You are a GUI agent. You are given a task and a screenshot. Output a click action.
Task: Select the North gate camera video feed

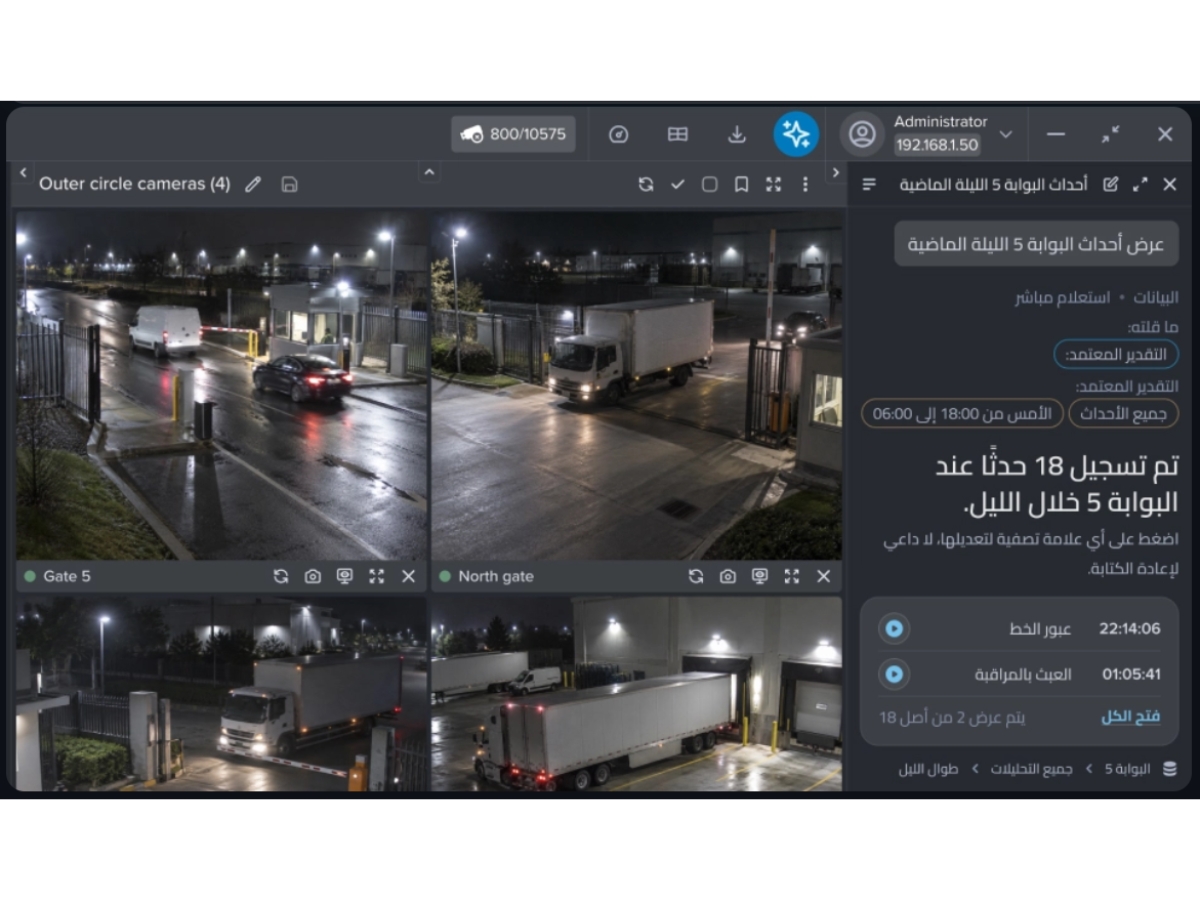[636, 385]
